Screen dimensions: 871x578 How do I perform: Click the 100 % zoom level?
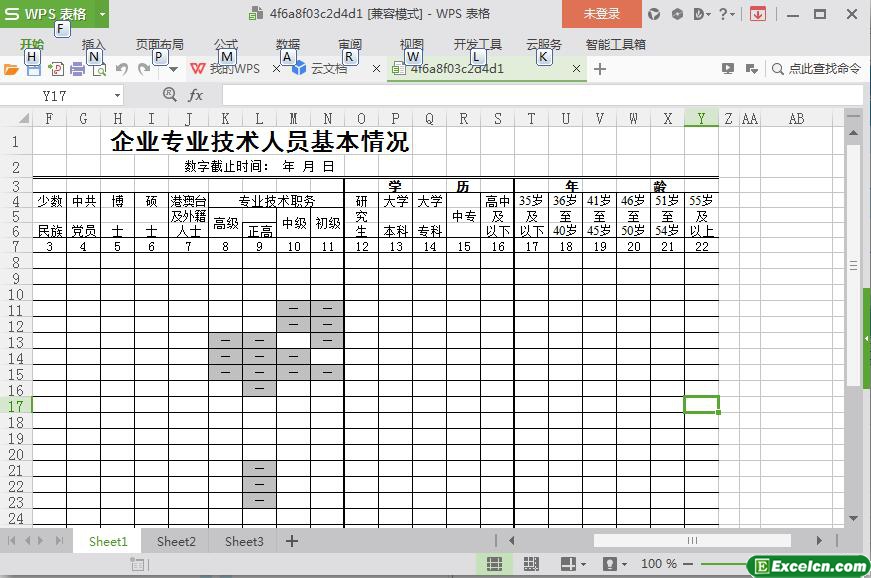click(659, 564)
